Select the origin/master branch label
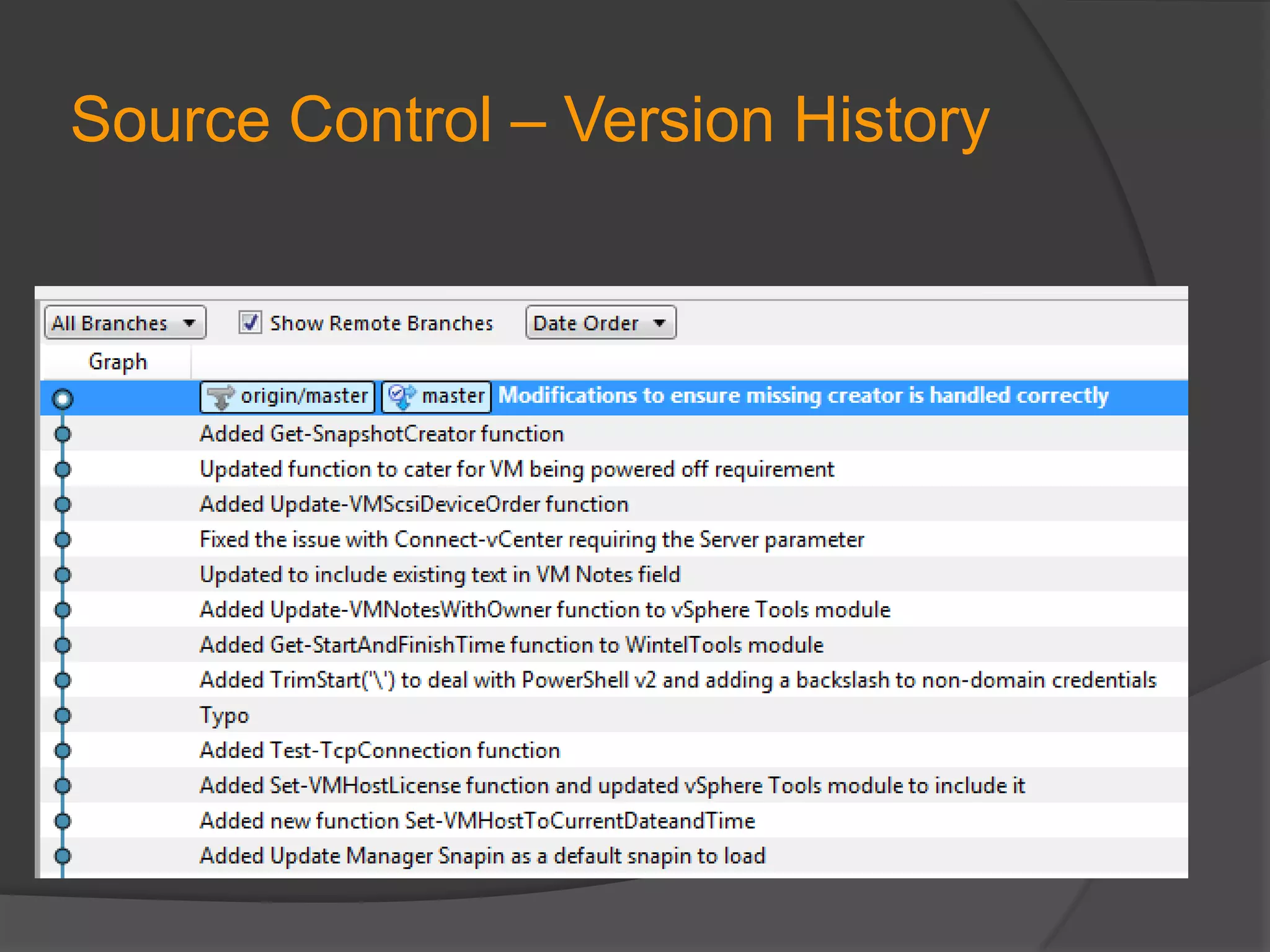1270x952 pixels. click(287, 397)
